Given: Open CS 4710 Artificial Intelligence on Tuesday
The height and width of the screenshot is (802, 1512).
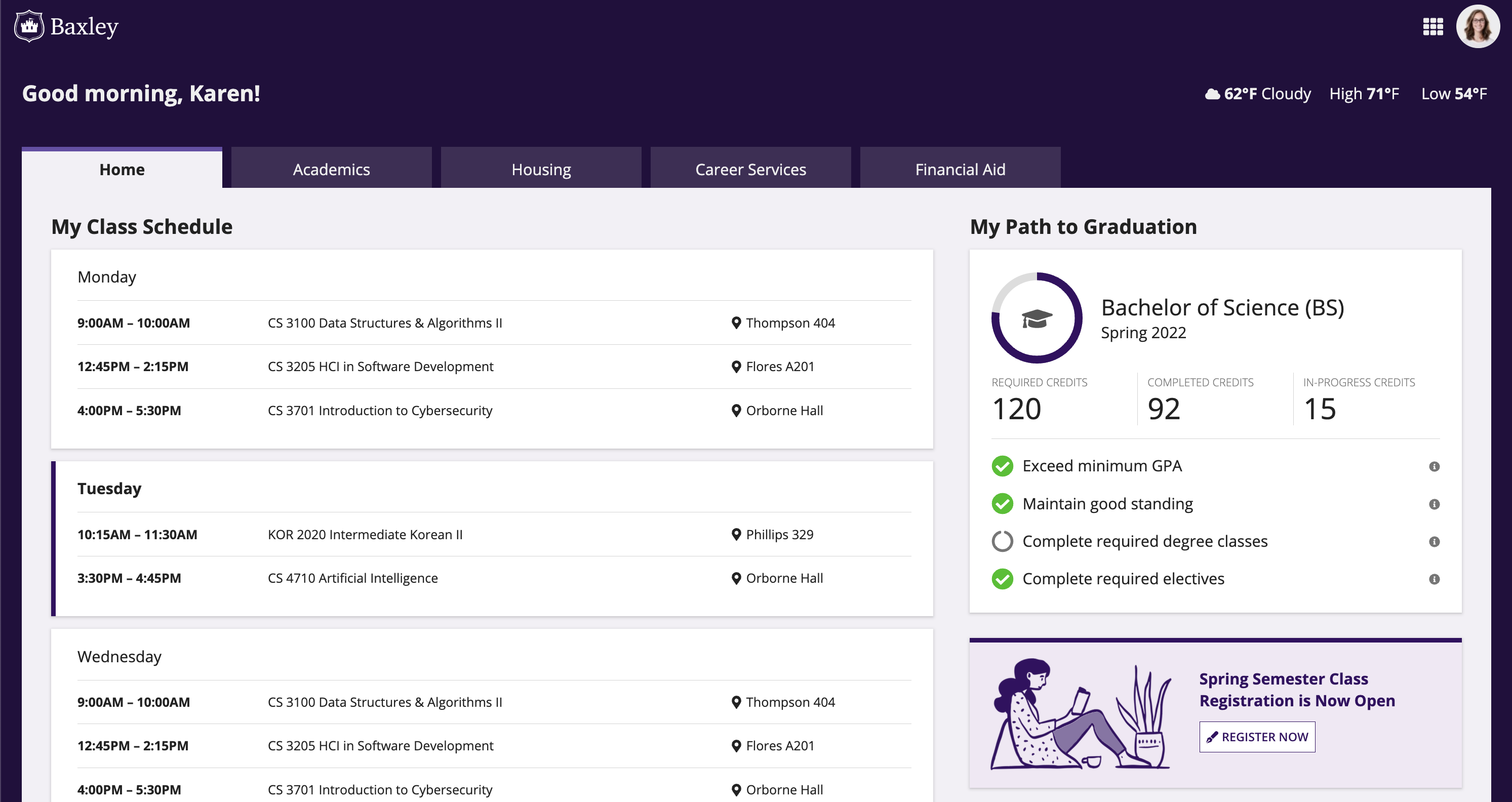Looking at the screenshot, I should [353, 578].
